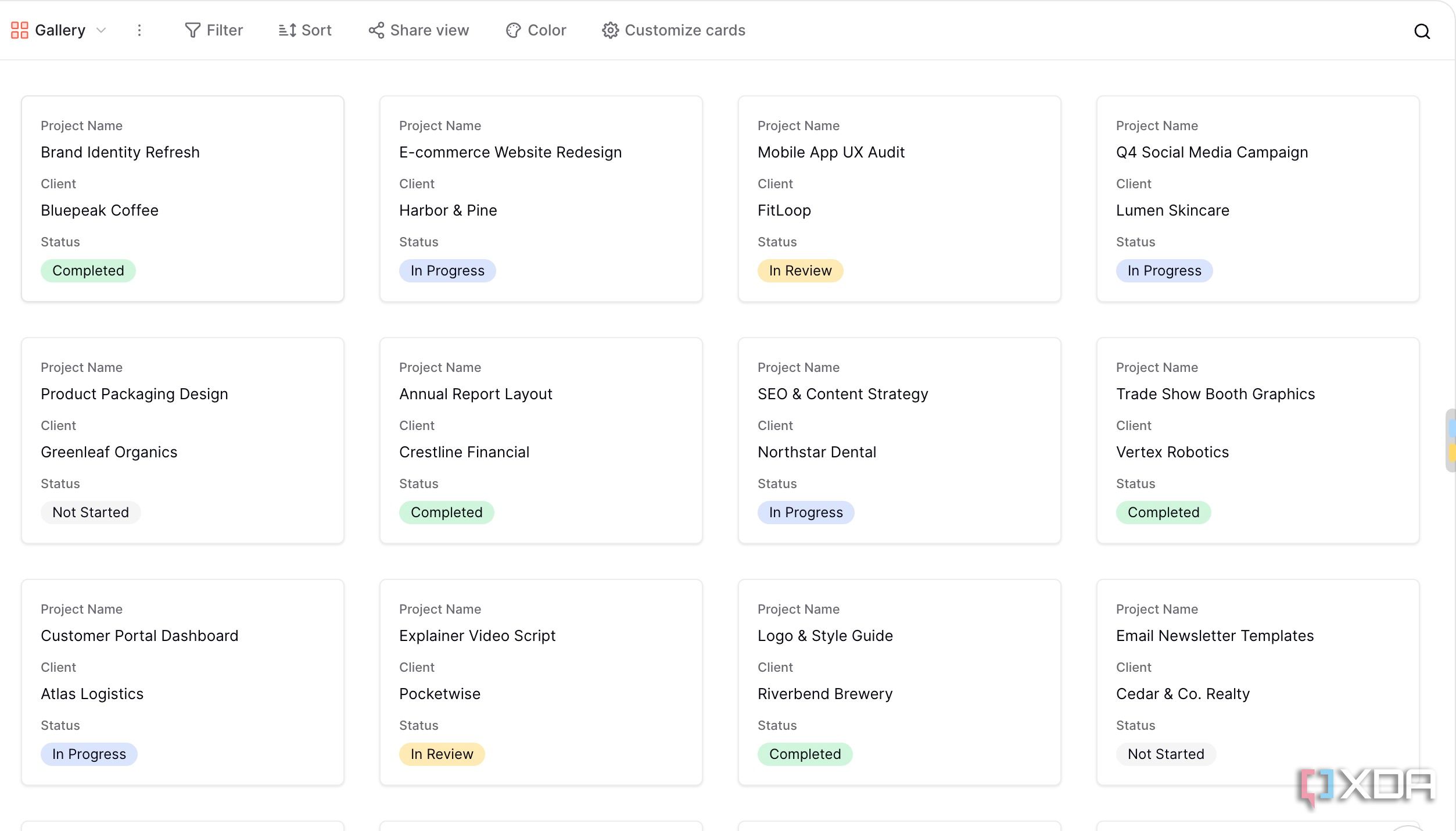
Task: Click the Filter funnel icon
Action: click(x=192, y=30)
